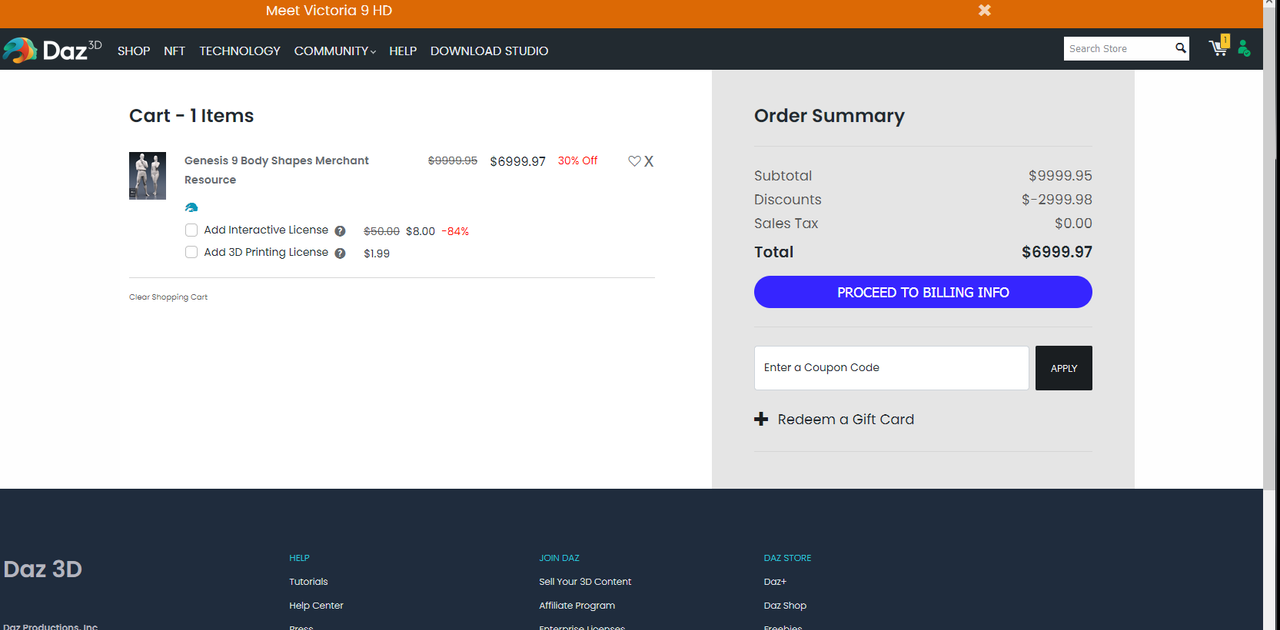The image size is (1280, 630).
Task: Open the Help menu item
Action: [x=403, y=51]
